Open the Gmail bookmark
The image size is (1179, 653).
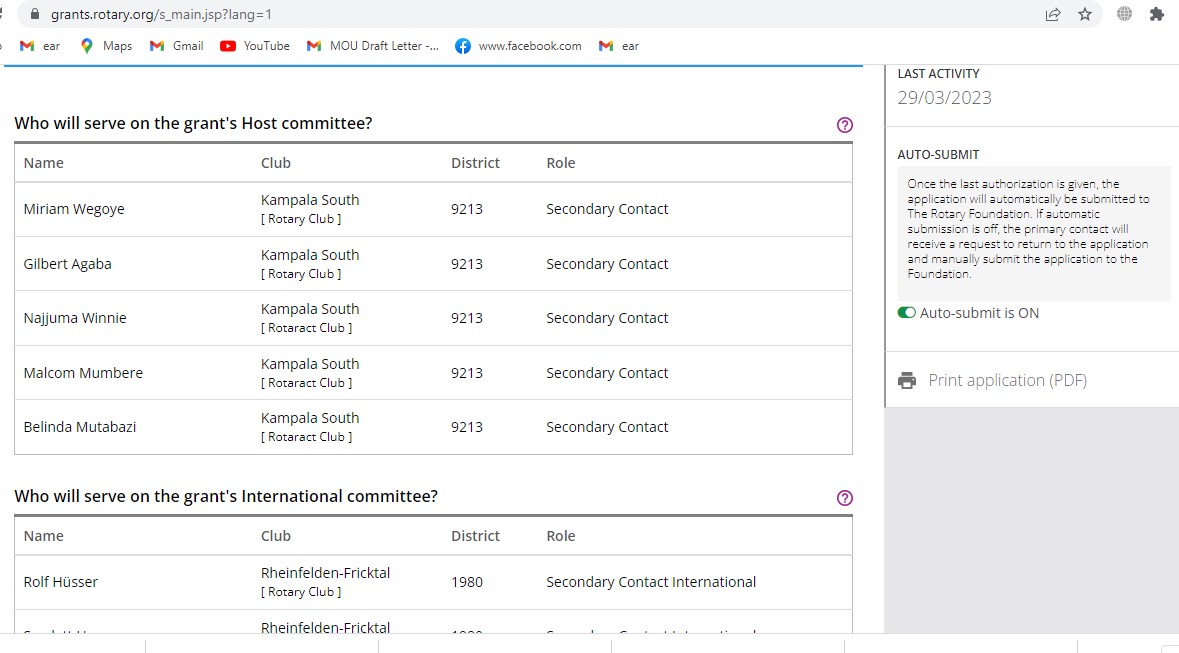pyautogui.click(x=177, y=46)
